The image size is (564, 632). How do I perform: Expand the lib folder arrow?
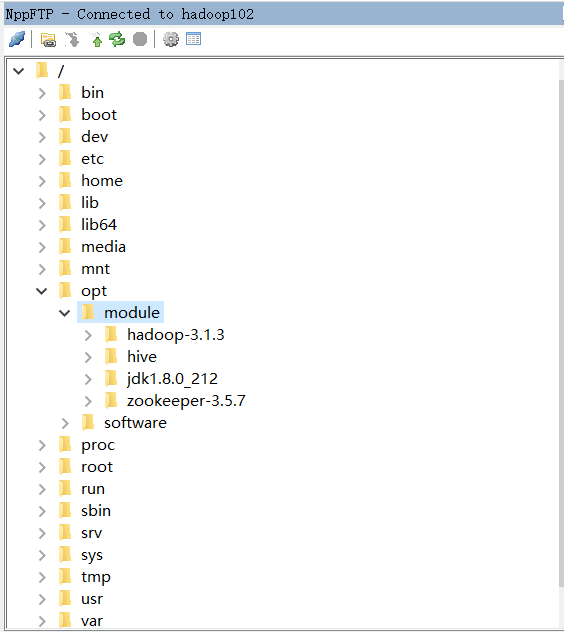coord(42,203)
